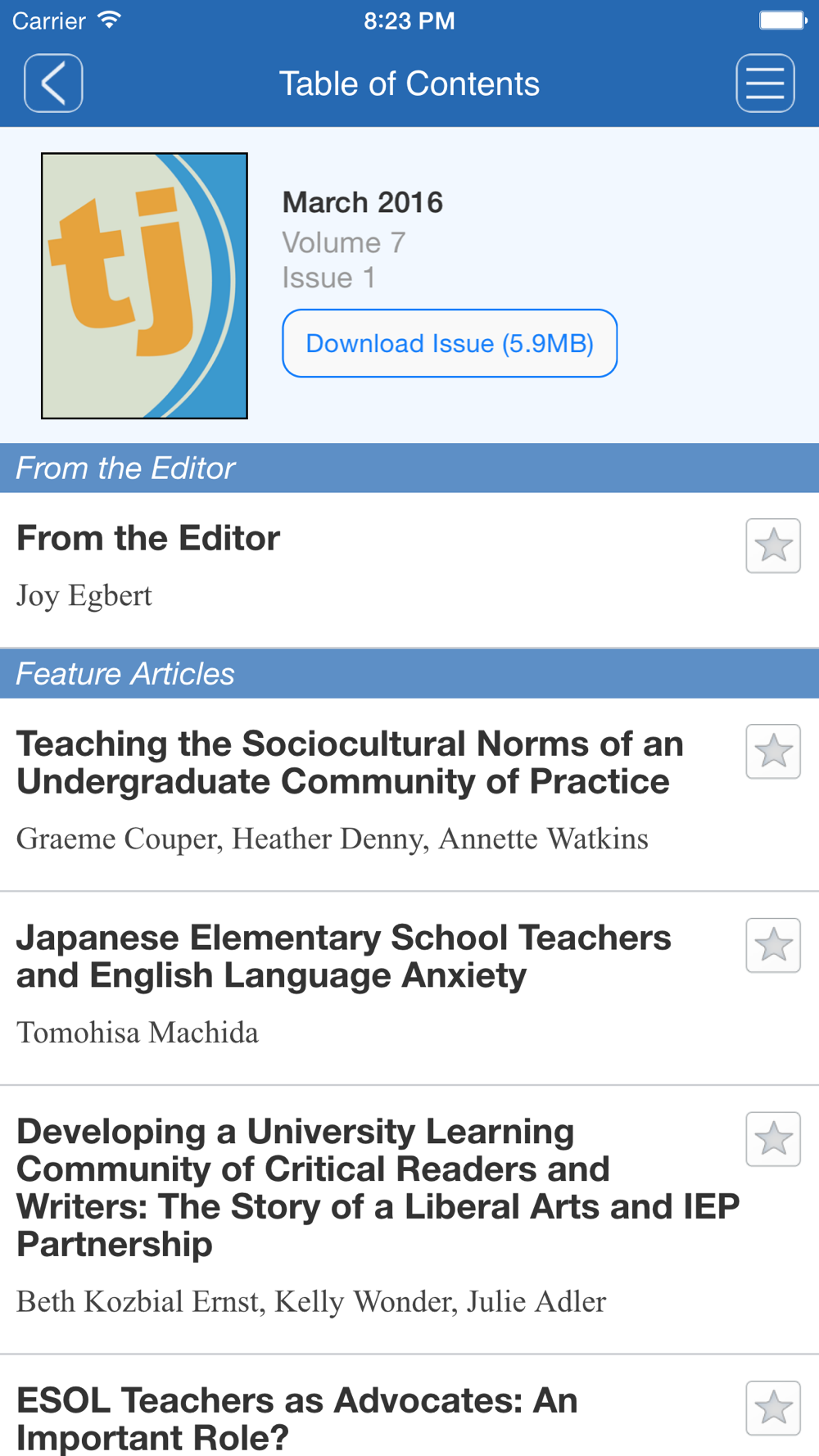This screenshot has width=819, height=1456.
Task: Tap the back arrow icon
Action: pyautogui.click(x=53, y=83)
